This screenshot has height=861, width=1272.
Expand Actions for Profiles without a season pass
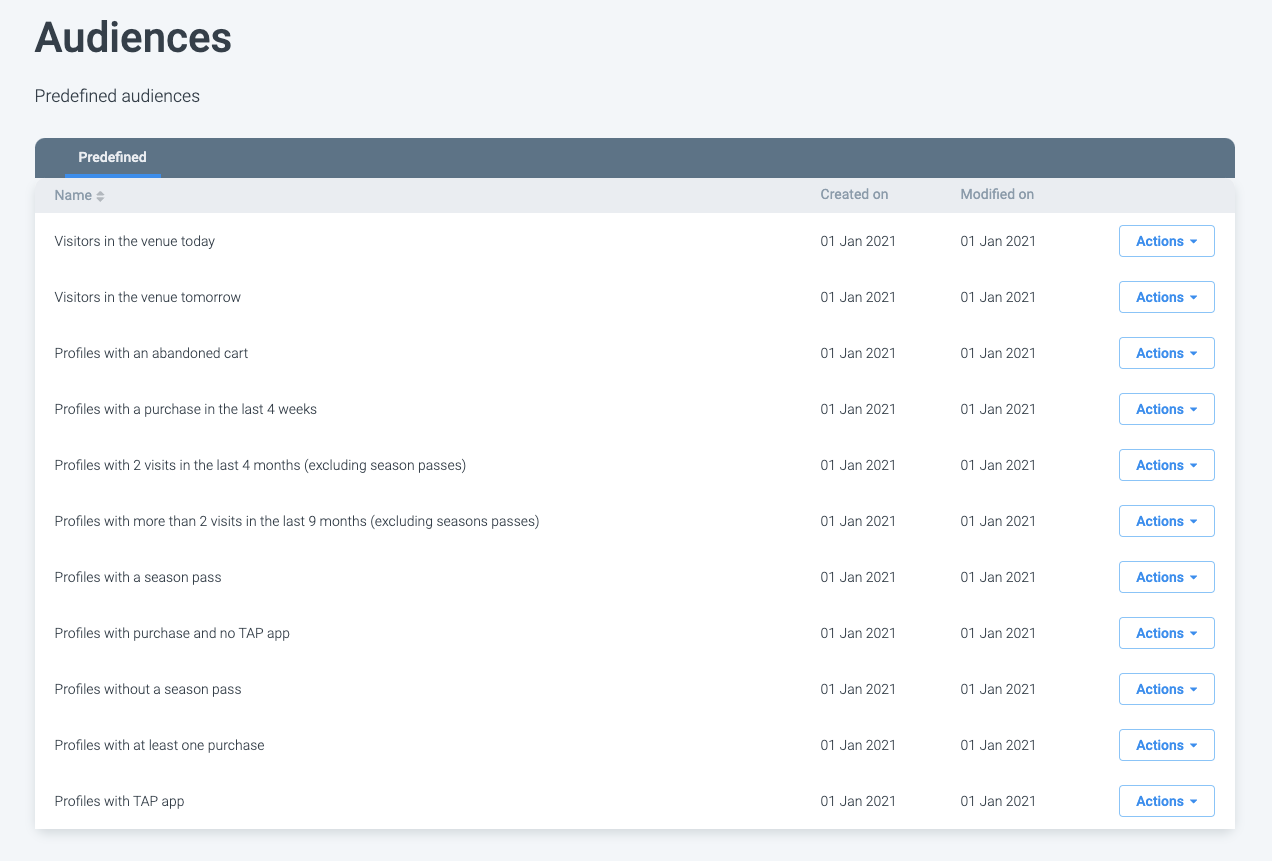coord(1166,689)
